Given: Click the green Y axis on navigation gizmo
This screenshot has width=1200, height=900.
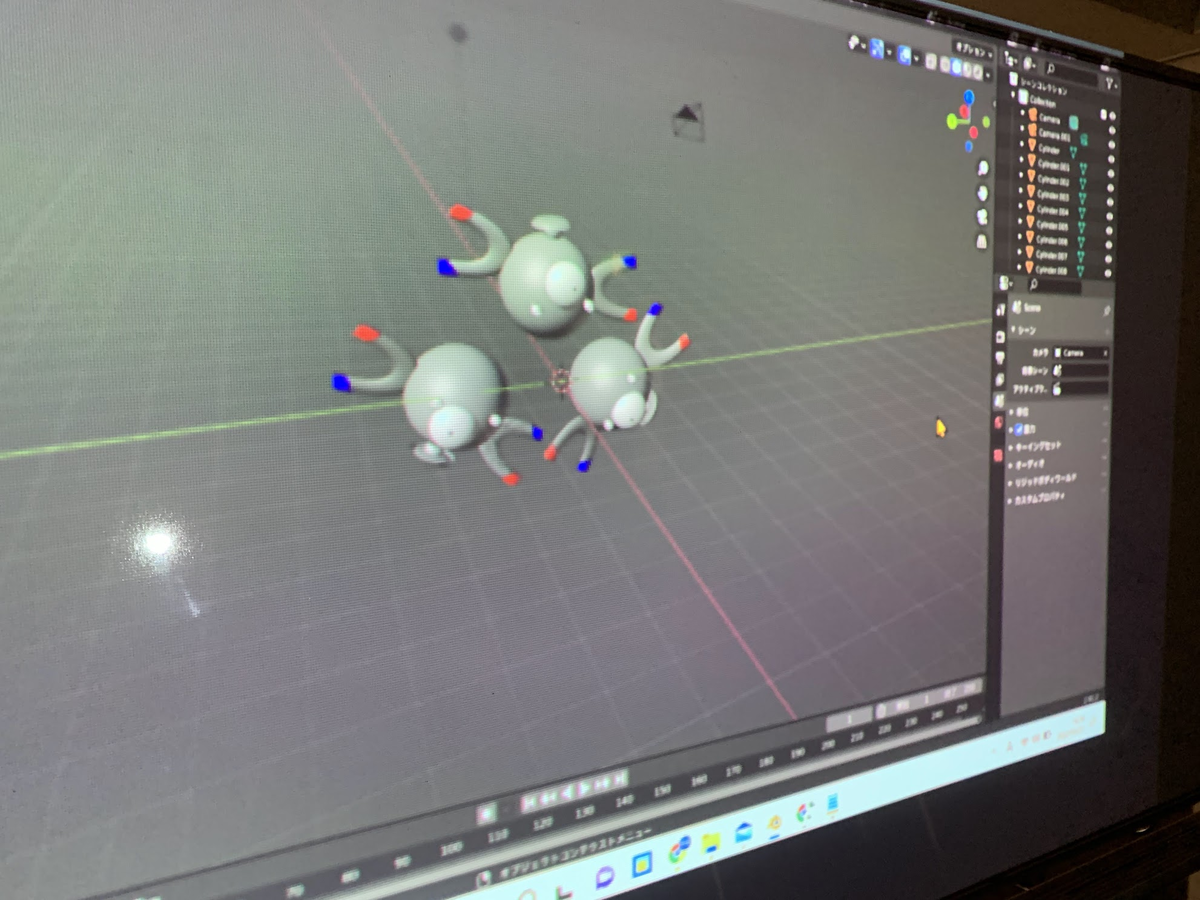Looking at the screenshot, I should click(x=952, y=121).
